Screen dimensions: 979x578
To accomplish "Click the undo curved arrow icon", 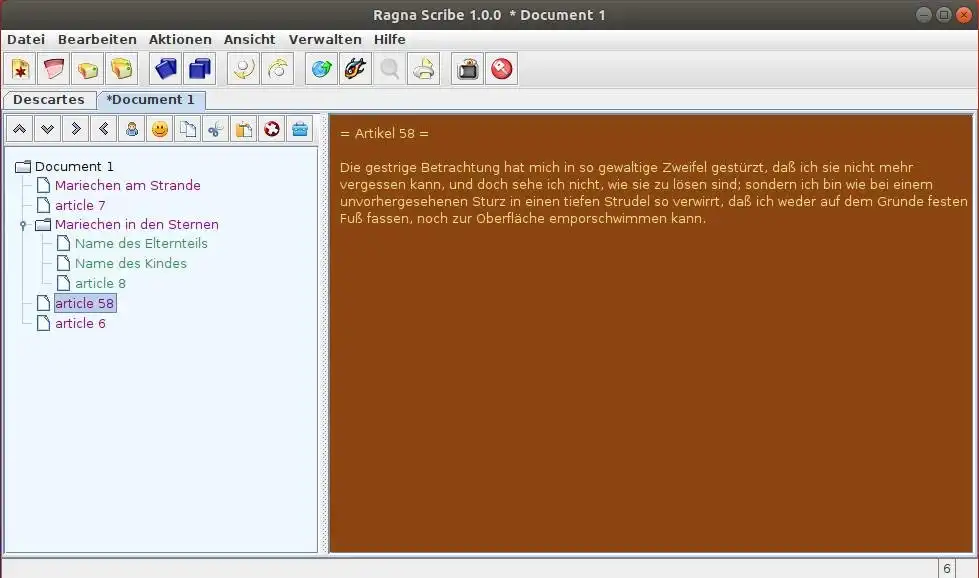I will [244, 69].
